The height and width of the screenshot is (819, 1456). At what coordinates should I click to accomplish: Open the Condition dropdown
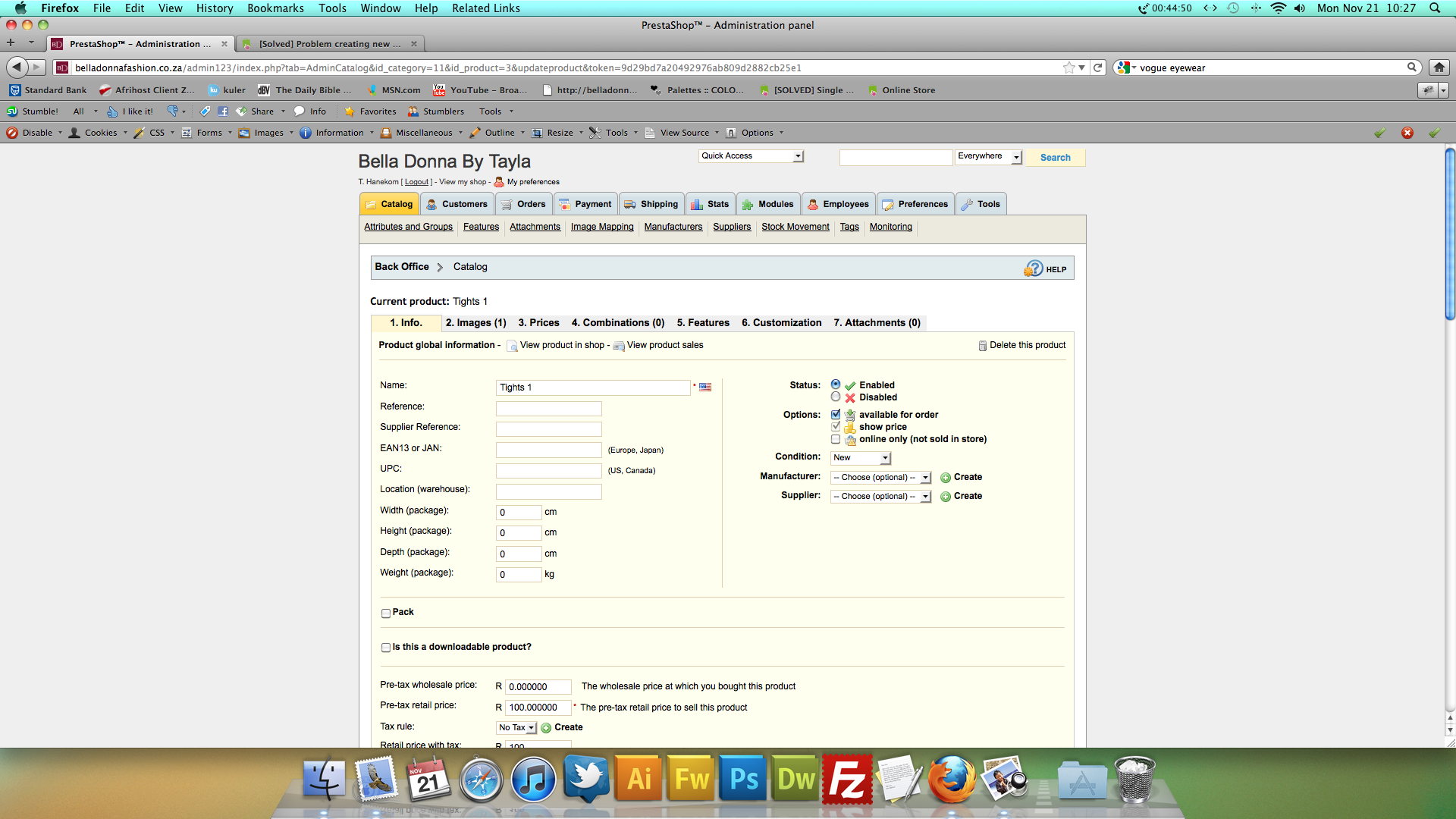(x=861, y=458)
